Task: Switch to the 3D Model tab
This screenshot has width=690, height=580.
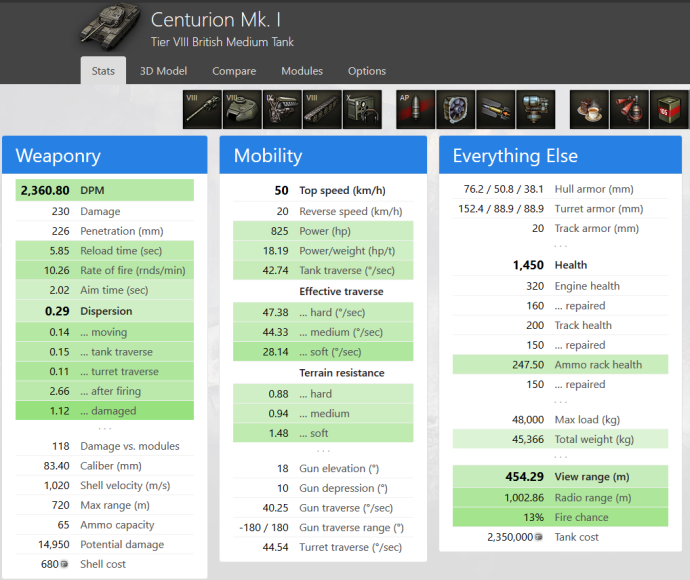Action: [163, 71]
